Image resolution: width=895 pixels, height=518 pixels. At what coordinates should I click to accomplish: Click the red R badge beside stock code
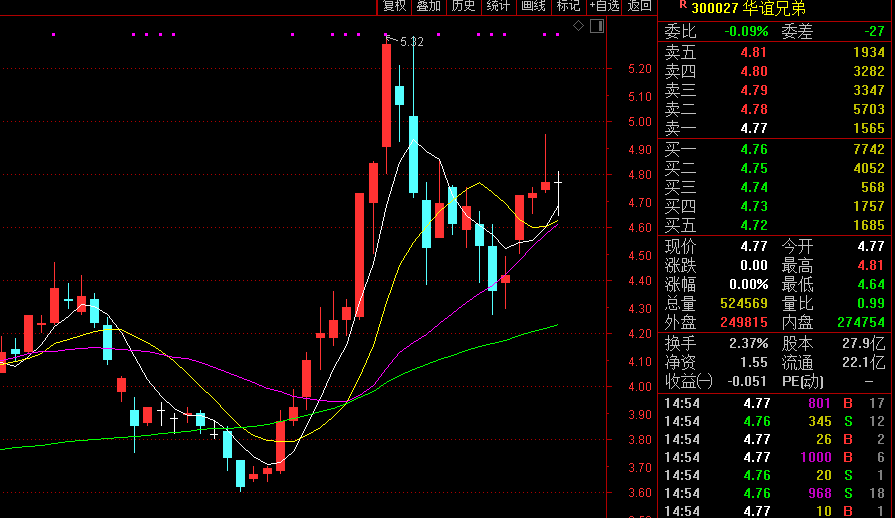(682, 6)
